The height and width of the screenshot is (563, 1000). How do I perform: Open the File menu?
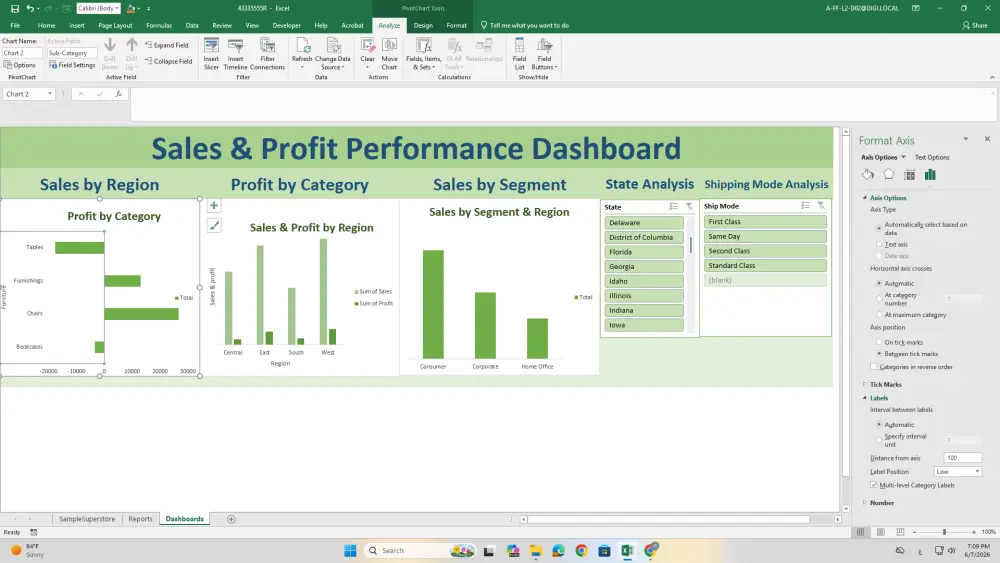click(15, 26)
